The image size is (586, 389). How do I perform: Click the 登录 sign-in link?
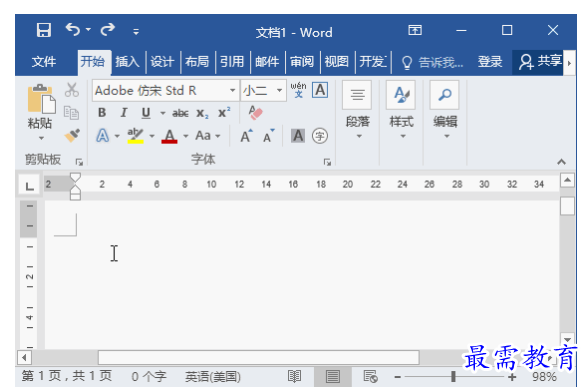490,62
